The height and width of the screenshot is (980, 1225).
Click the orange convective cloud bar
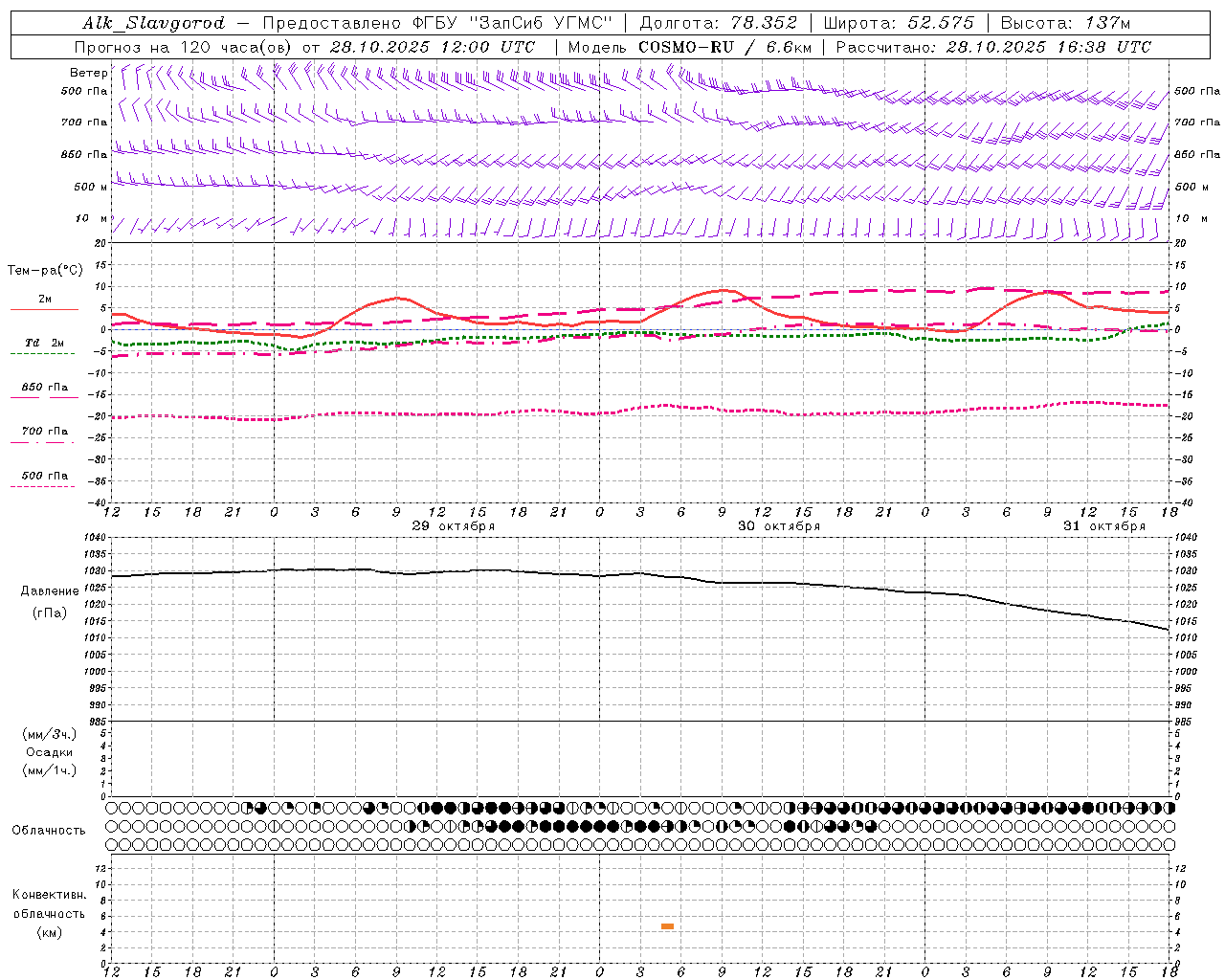667,926
